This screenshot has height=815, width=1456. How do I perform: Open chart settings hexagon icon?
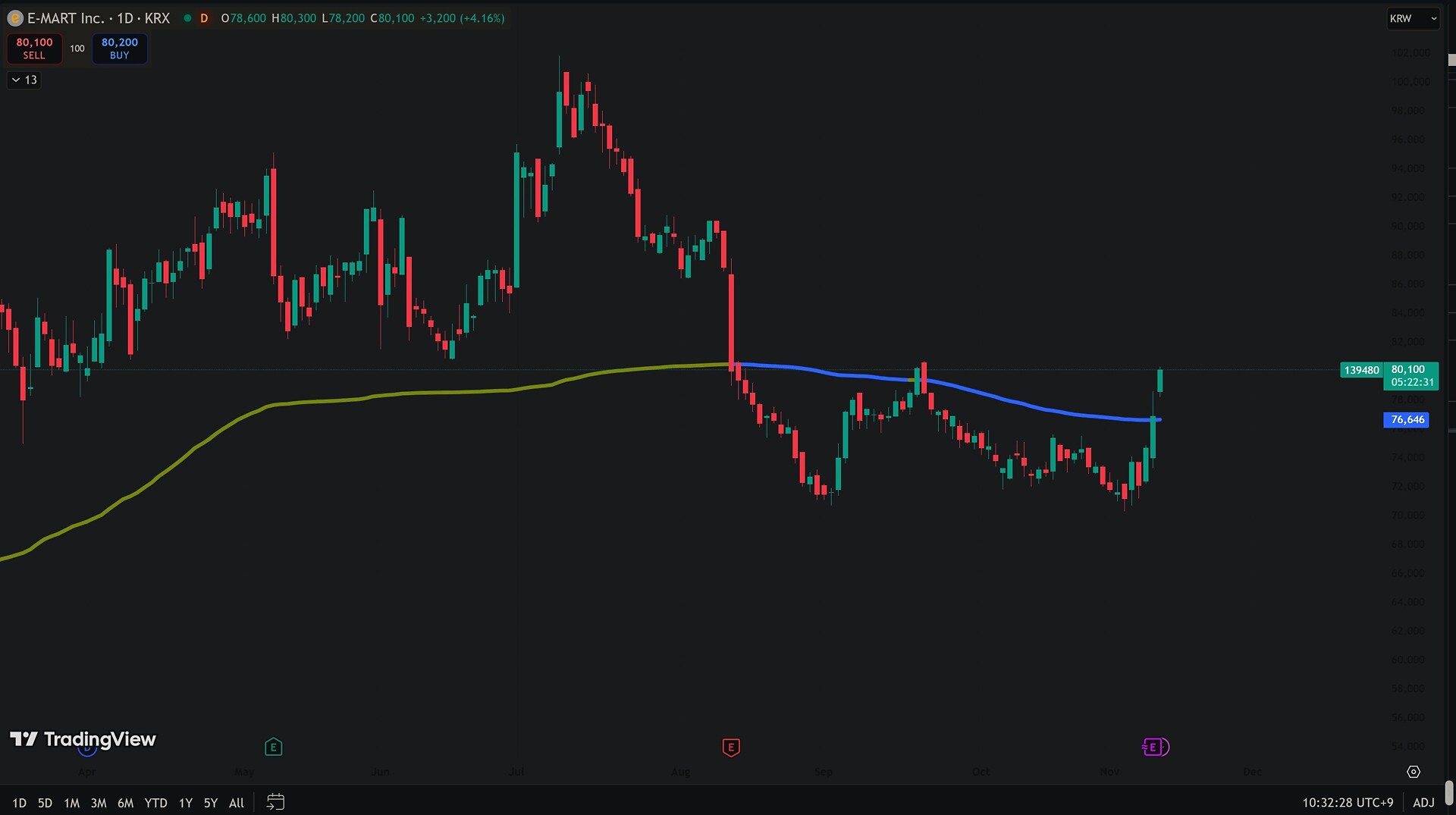point(1414,772)
